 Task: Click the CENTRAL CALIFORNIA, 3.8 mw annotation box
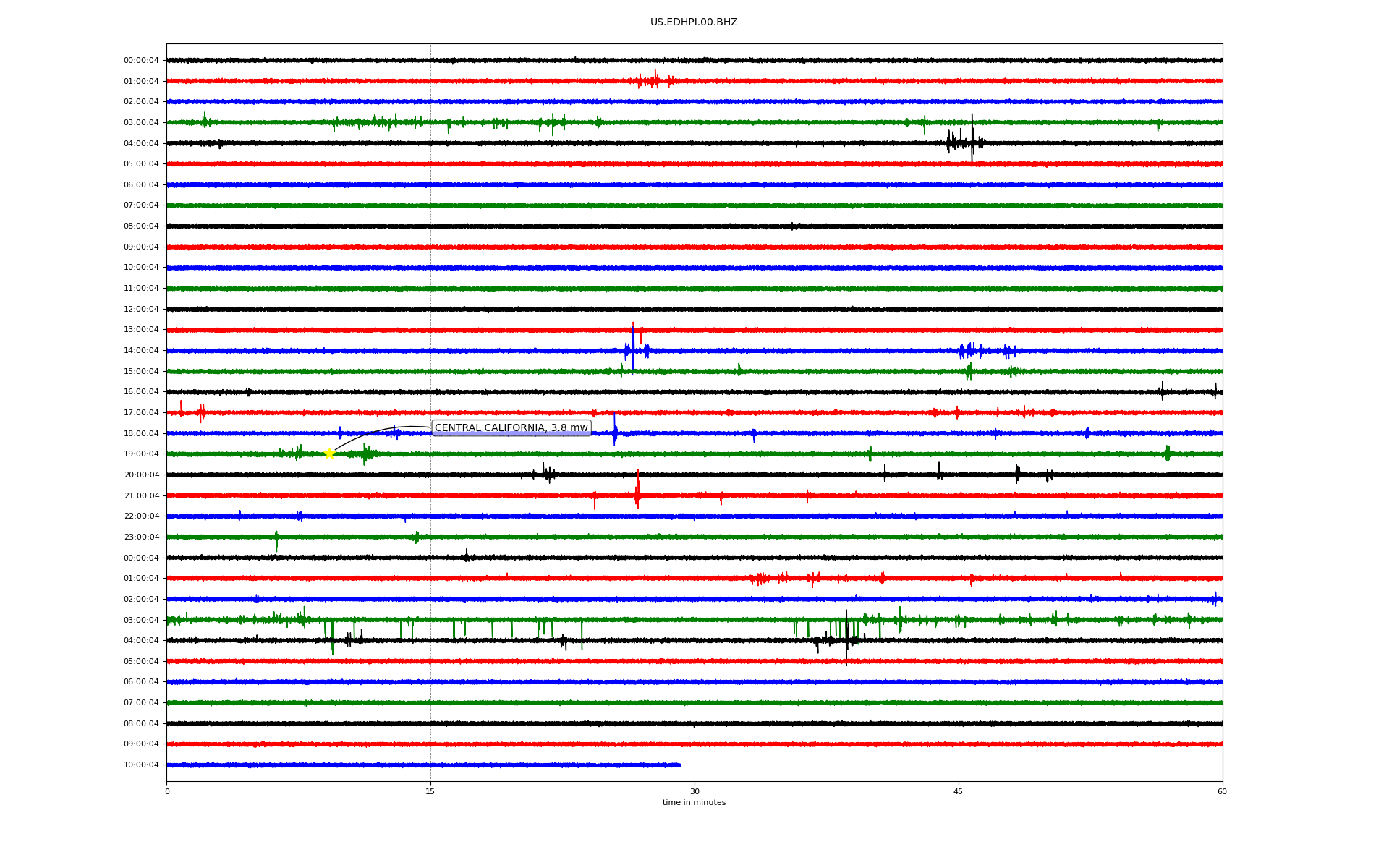[511, 428]
